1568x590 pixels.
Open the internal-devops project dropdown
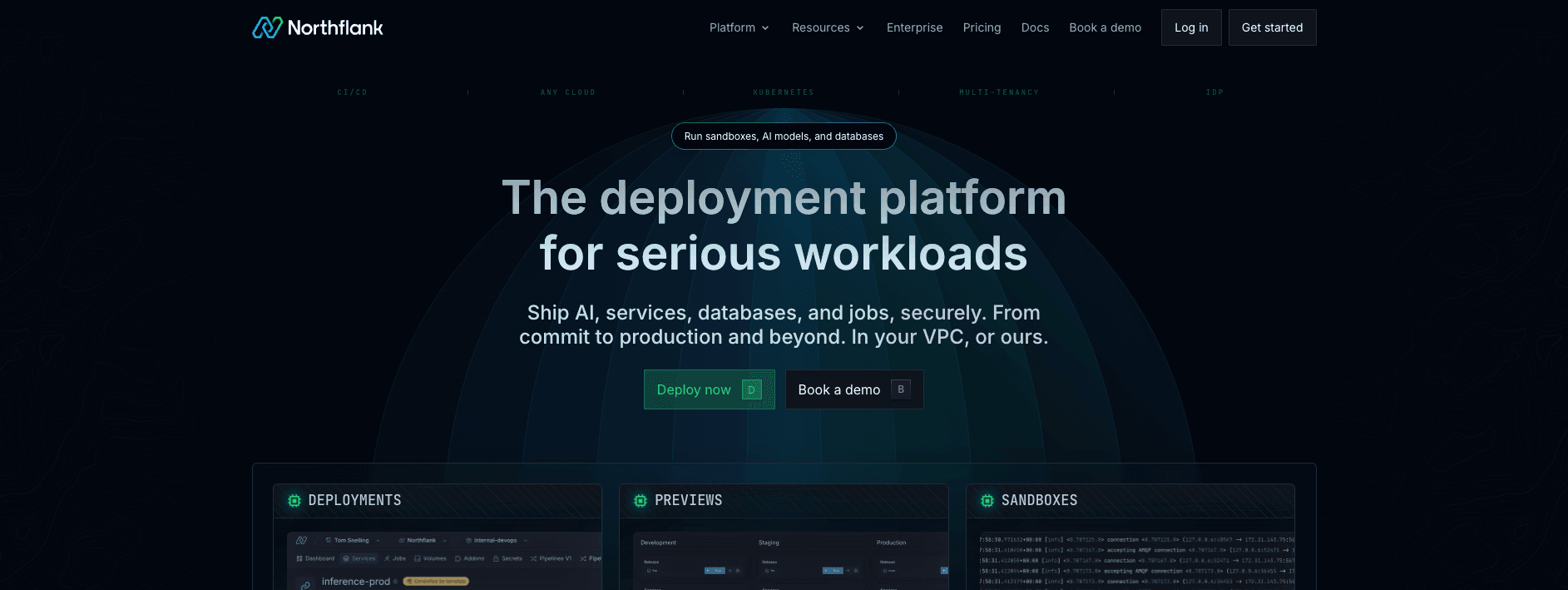(x=497, y=540)
